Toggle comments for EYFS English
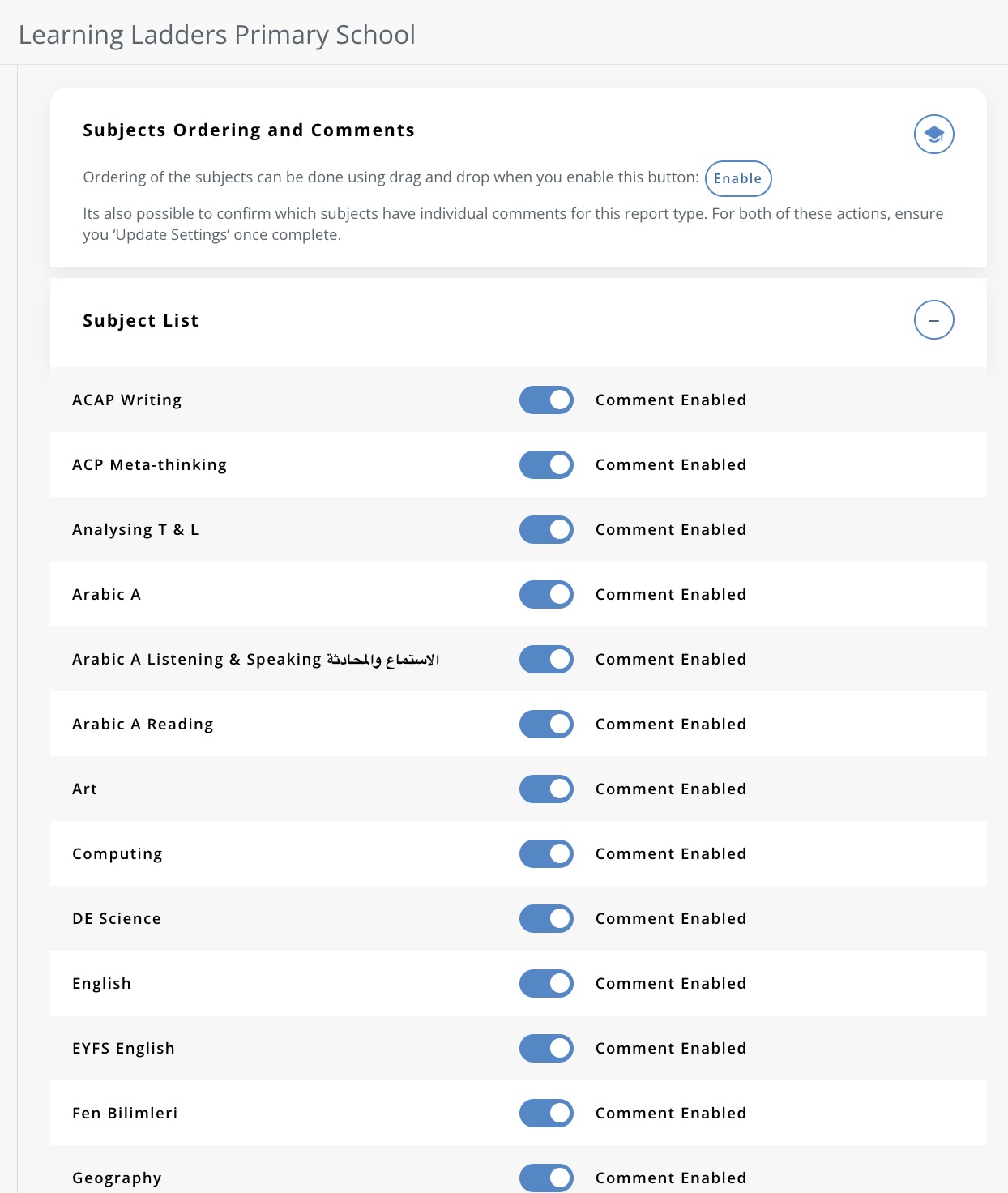 coord(546,1048)
